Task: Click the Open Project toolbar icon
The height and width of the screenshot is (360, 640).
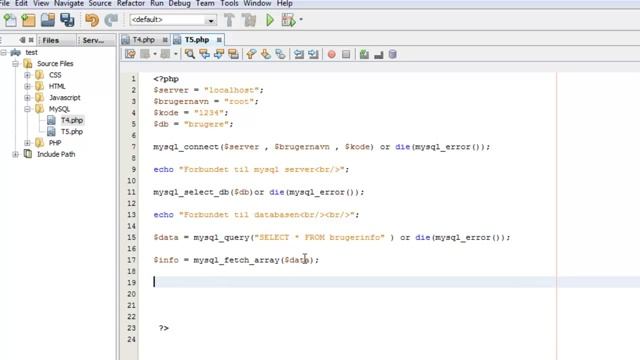Action: pyautogui.click(x=48, y=20)
